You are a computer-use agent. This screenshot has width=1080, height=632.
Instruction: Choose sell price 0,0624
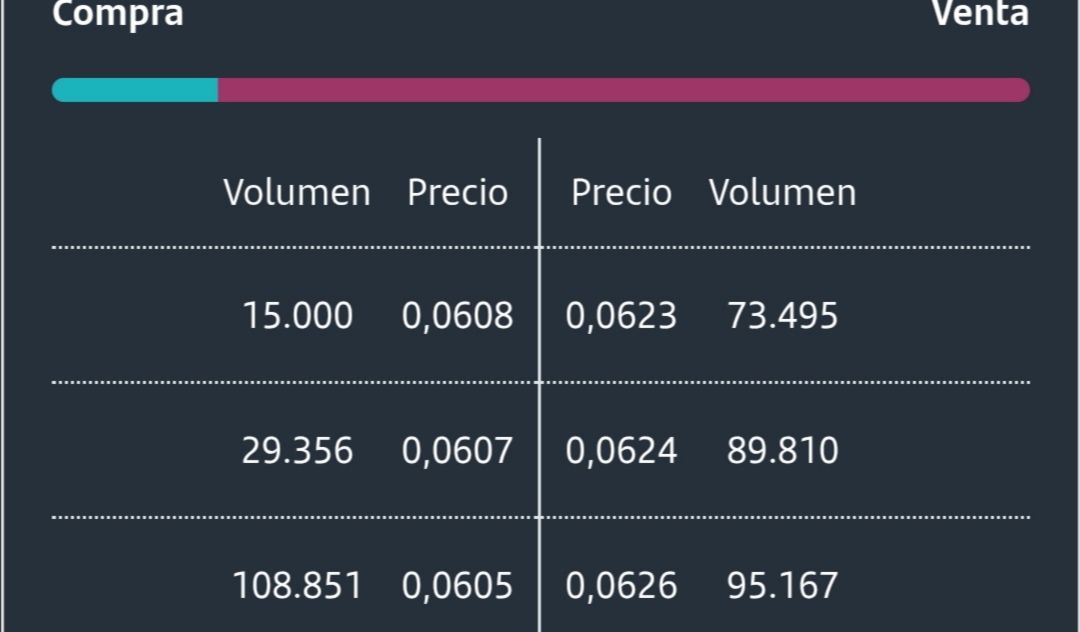[x=621, y=451]
